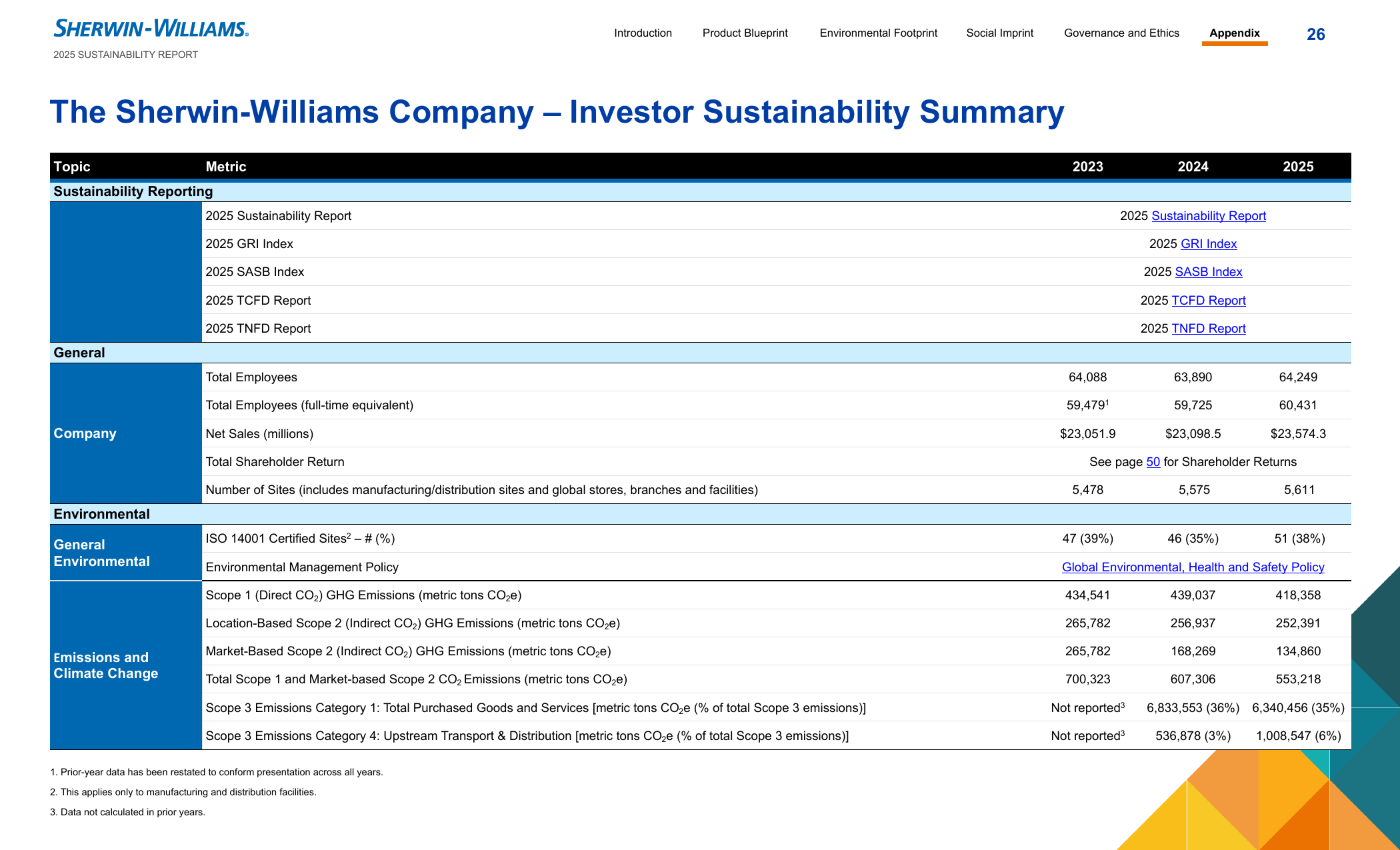The width and height of the screenshot is (1400, 850).
Task: Open the Introduction section tab
Action: [x=643, y=33]
